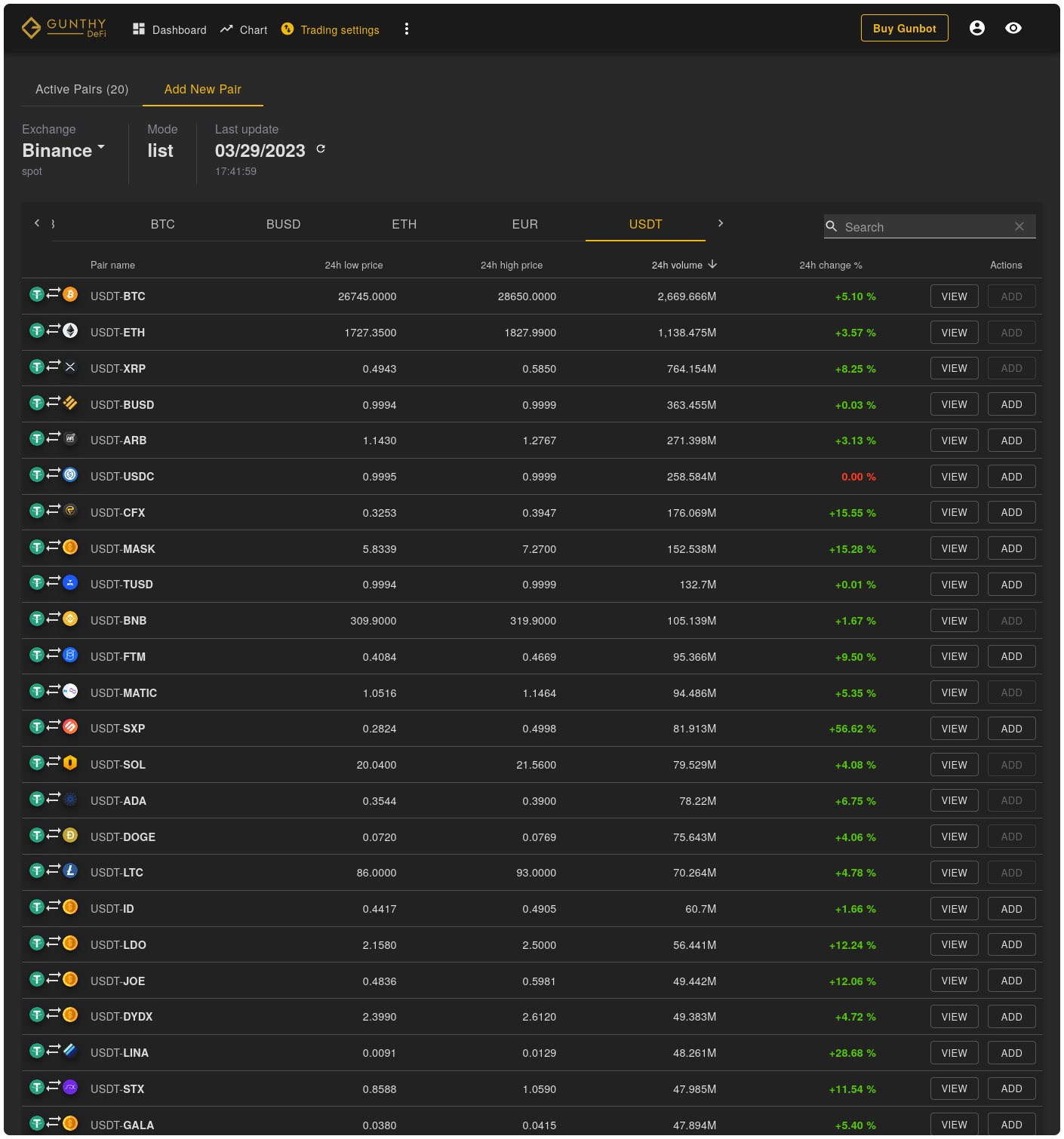Viewport: 1064px width, 1139px height.
Task: Click the SXP coin icon in USDT-SXP row
Action: tap(70, 726)
